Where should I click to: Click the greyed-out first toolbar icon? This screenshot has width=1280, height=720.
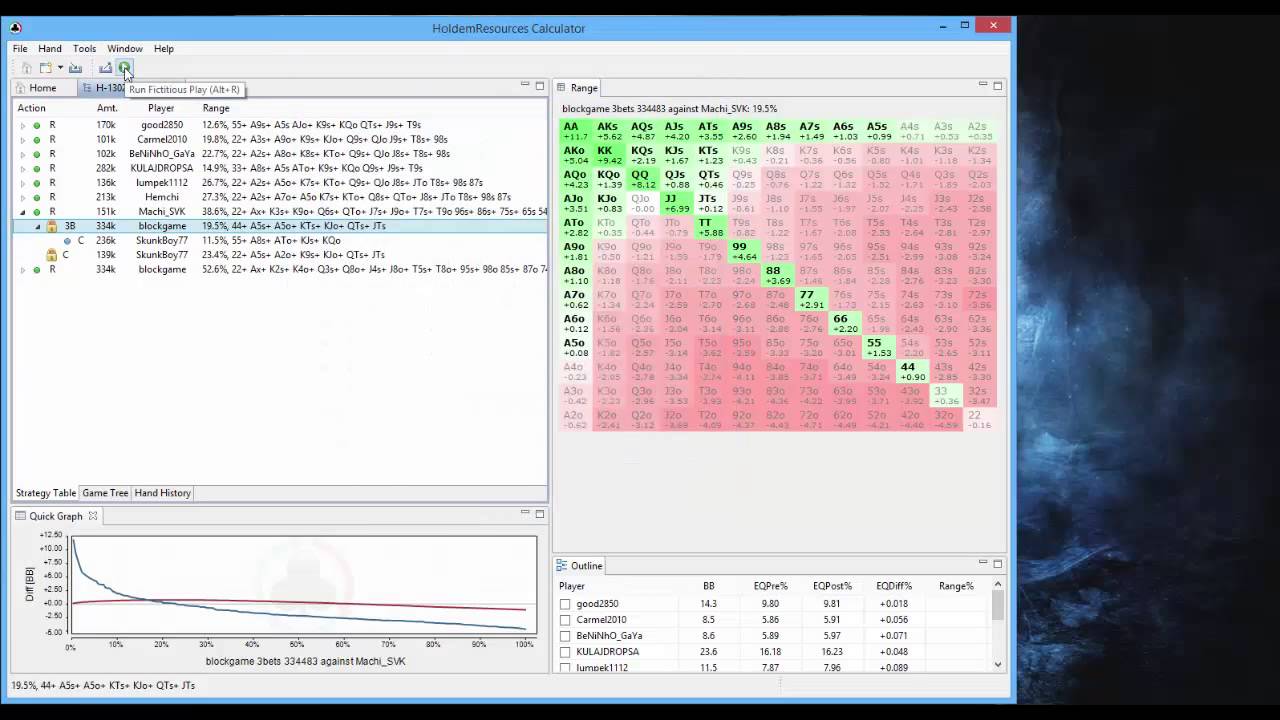(27, 68)
